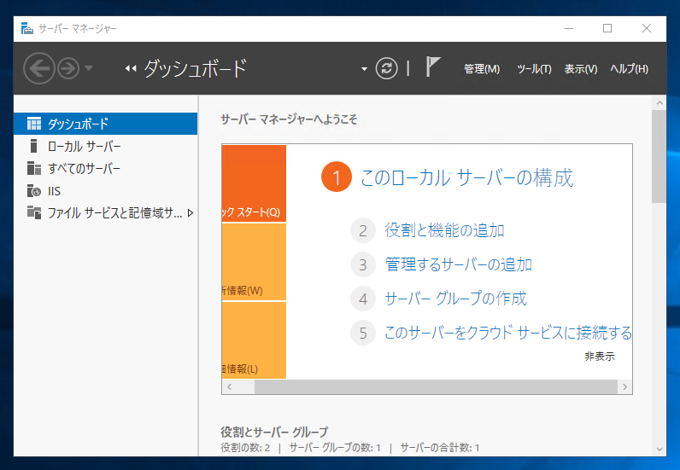680x470 pixels.
Task: Click the main pane vertical scrollbar thumb
Action: point(659,157)
